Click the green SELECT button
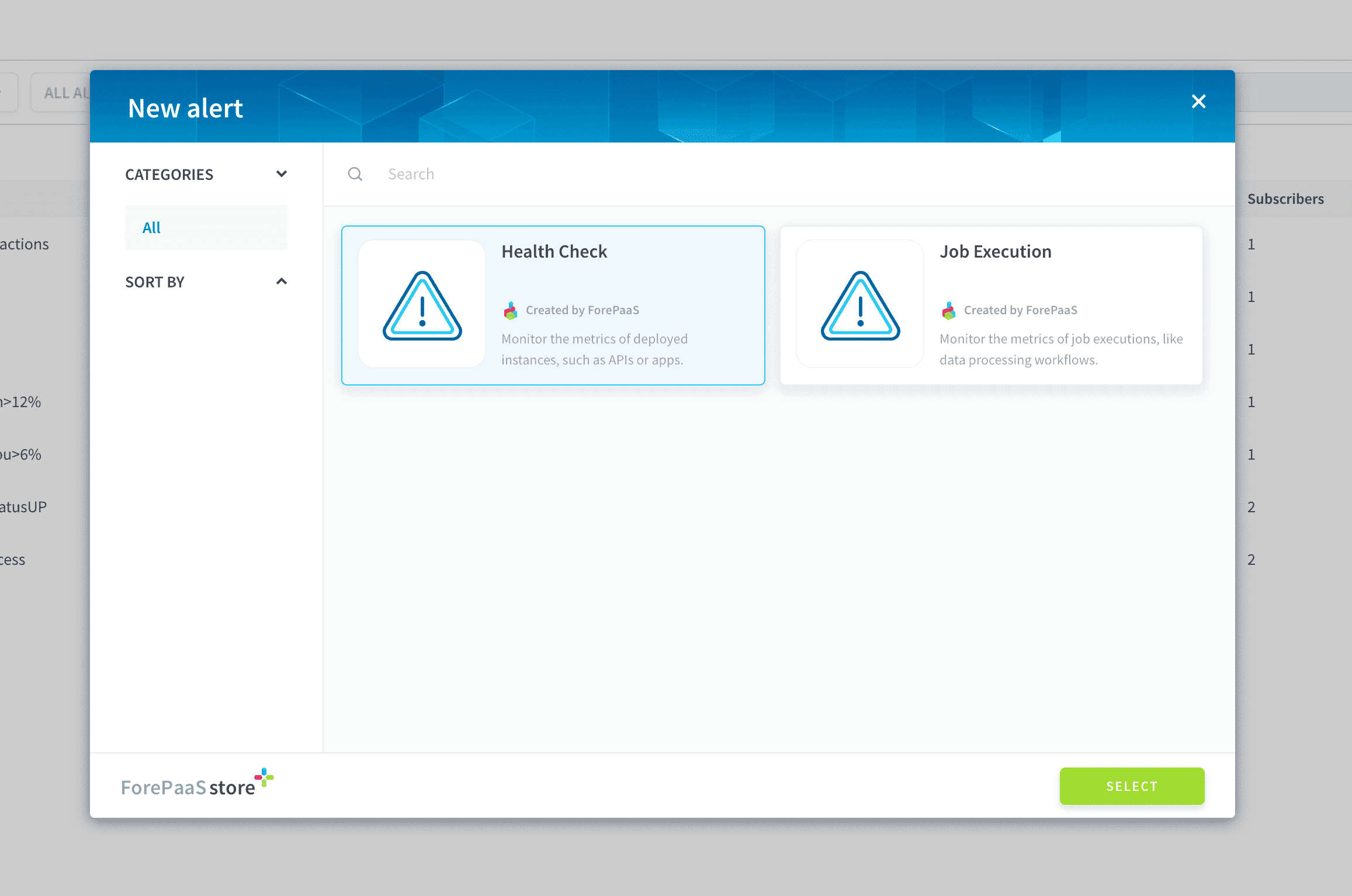 click(1132, 786)
